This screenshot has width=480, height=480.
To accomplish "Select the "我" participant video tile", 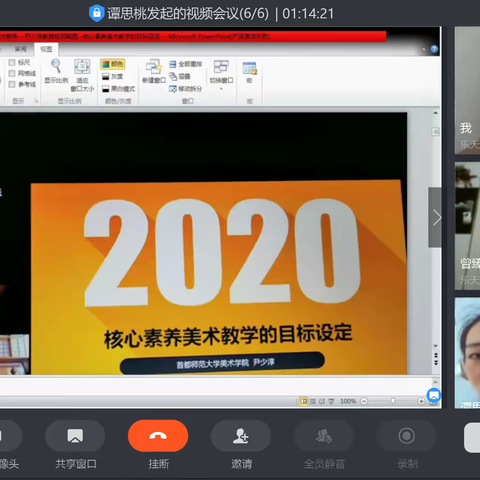I will point(467,90).
